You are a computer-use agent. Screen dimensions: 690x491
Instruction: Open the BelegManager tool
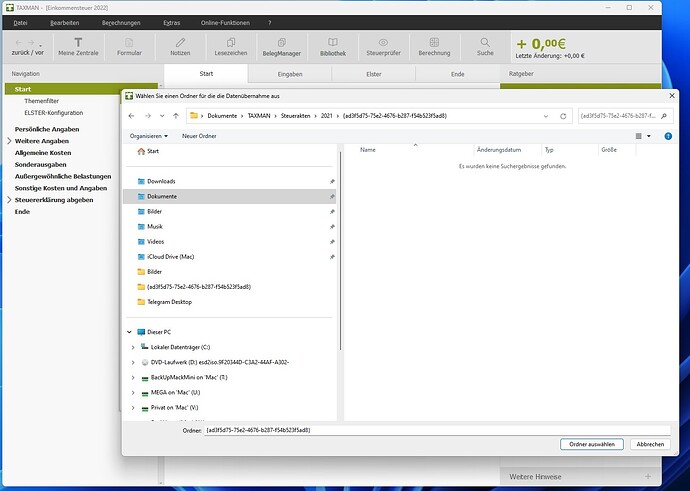282,47
